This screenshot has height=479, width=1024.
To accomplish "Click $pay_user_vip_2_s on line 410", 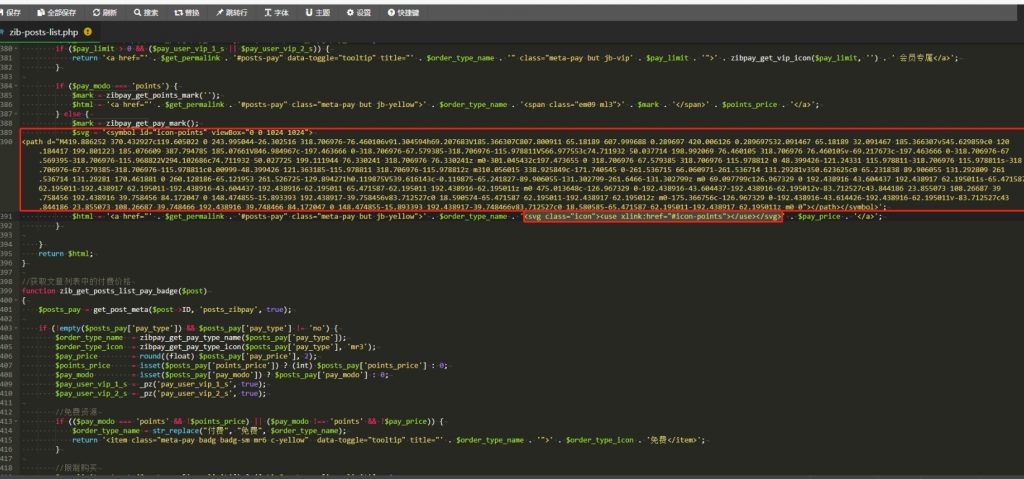I will [x=91, y=393].
